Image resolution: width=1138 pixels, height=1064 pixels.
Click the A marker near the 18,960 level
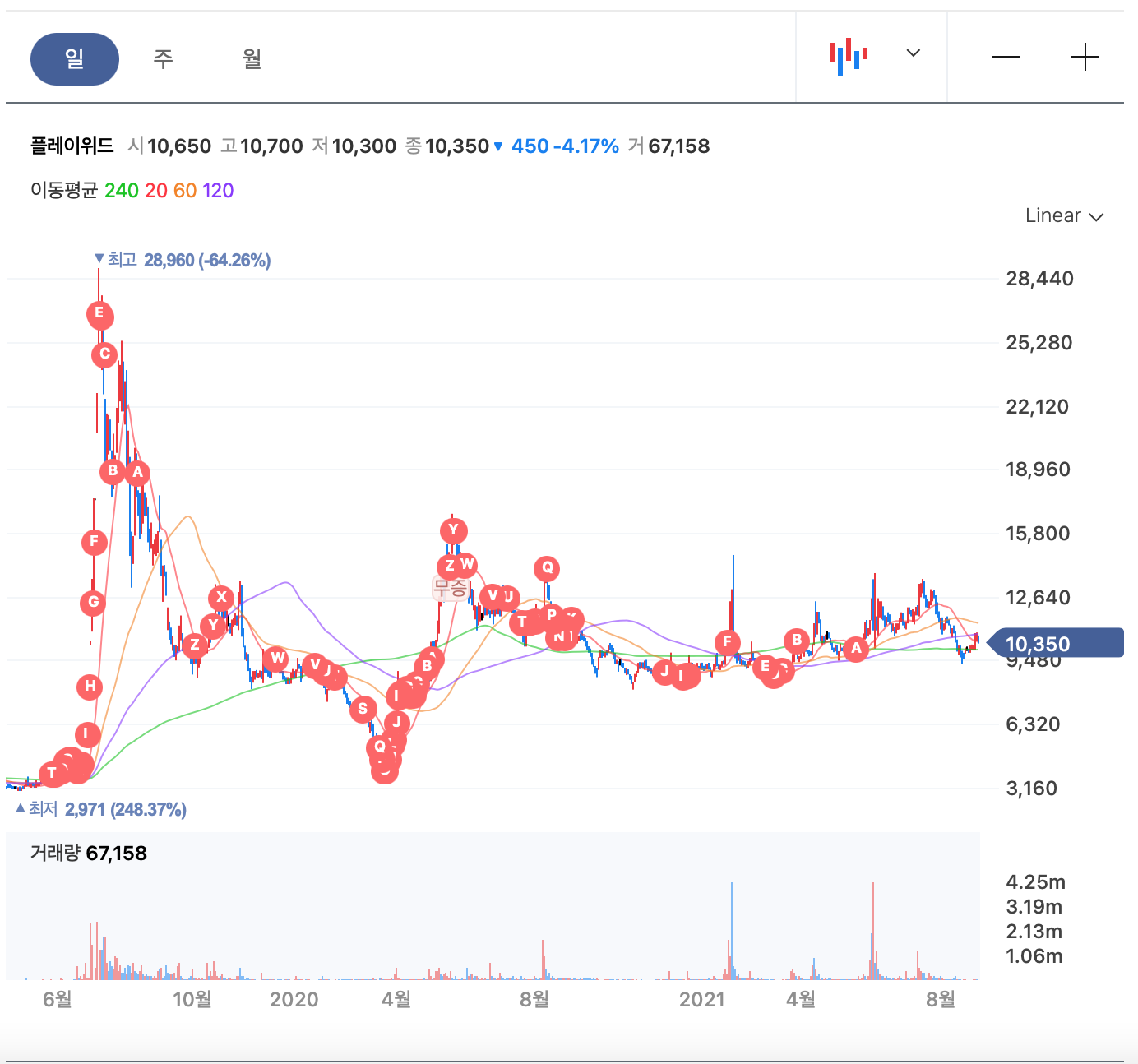tap(137, 472)
